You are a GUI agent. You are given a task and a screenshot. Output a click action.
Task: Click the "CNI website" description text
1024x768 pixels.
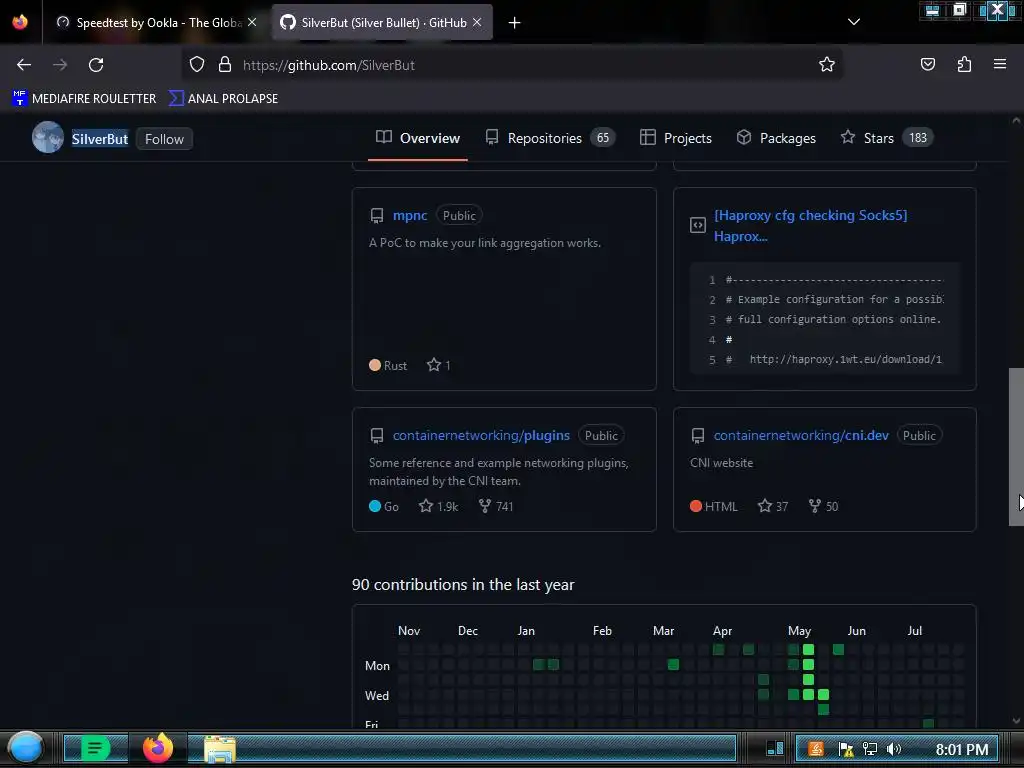tap(722, 463)
